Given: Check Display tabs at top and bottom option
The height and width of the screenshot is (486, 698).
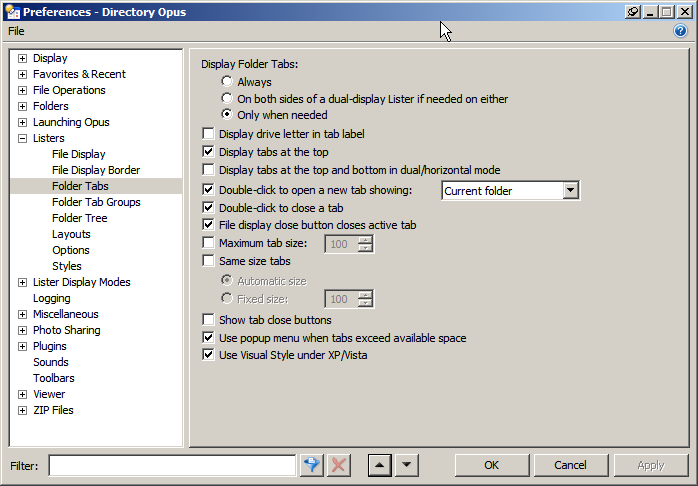Looking at the screenshot, I should (208, 170).
